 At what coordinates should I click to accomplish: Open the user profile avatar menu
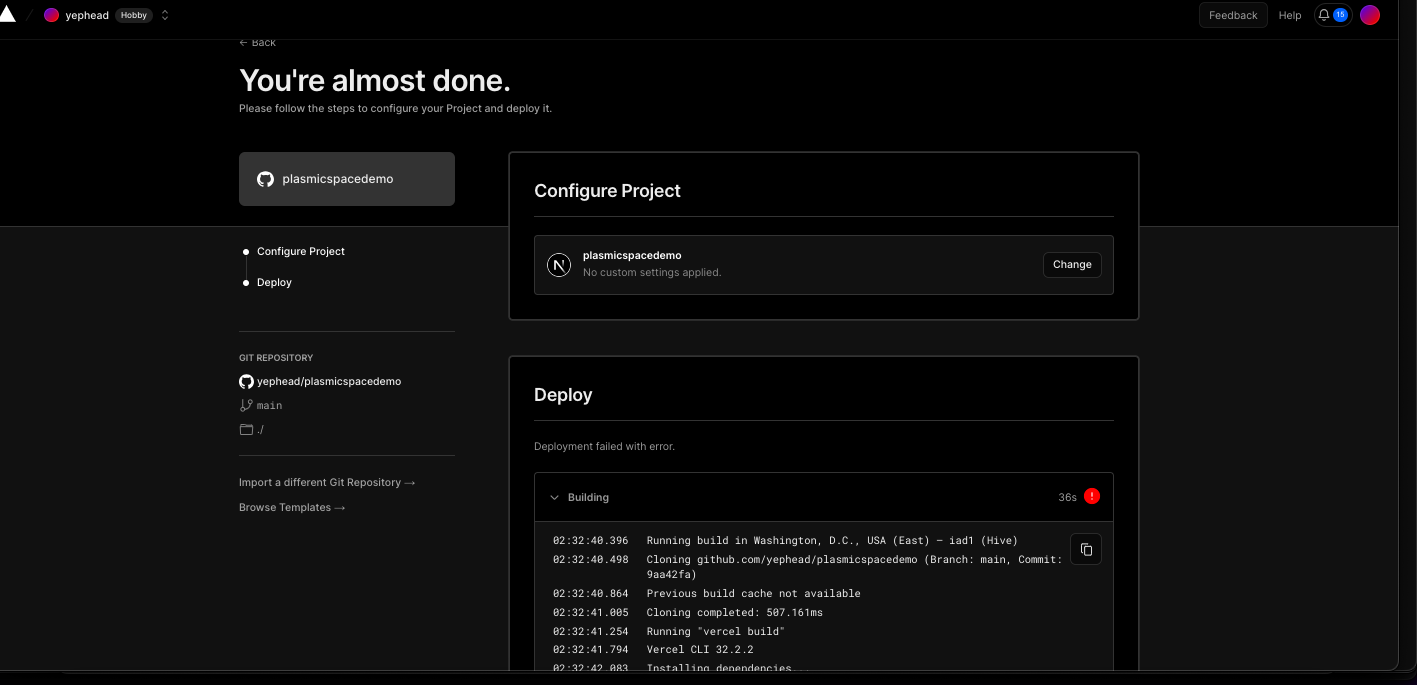[1369, 15]
